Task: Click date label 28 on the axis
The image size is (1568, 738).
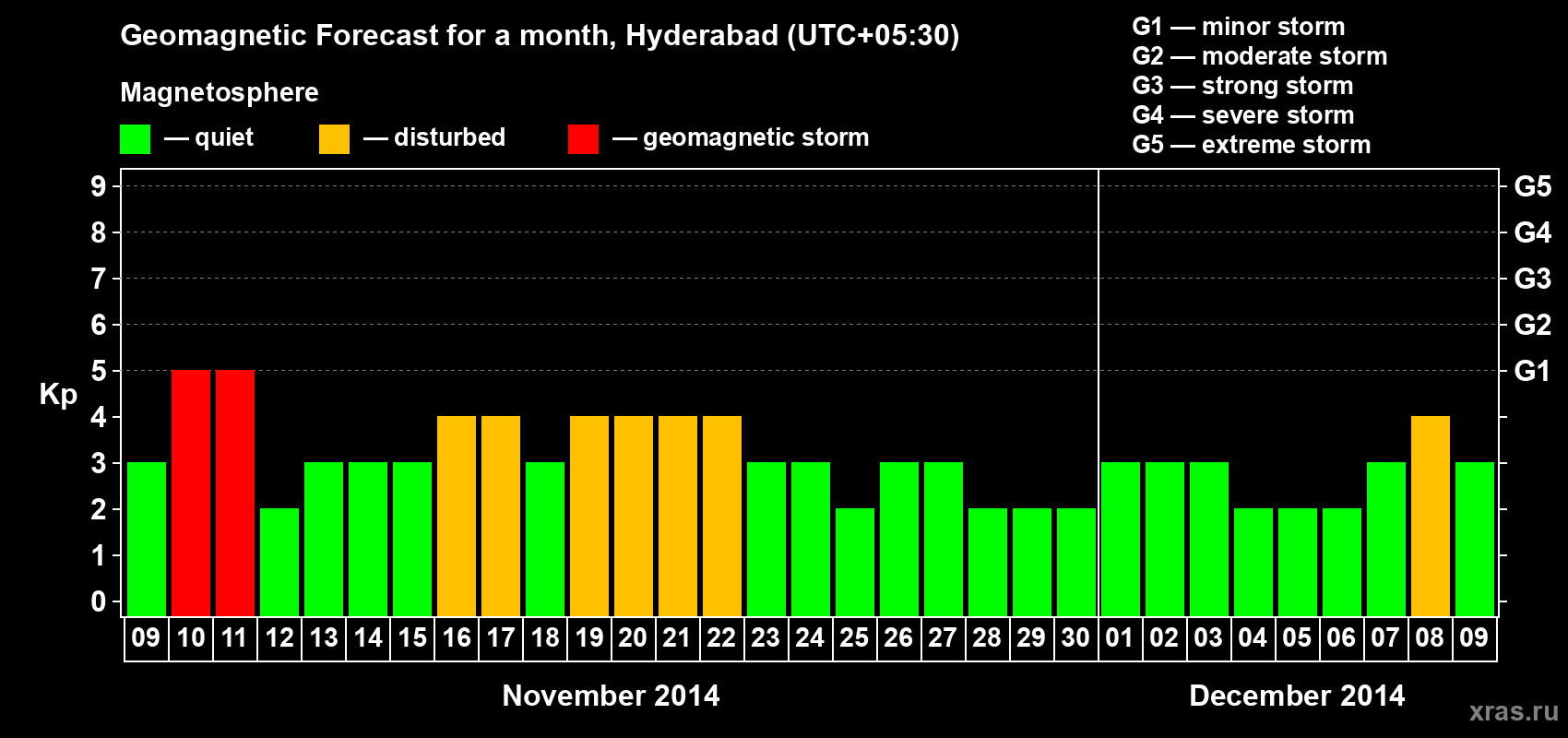Action: click(x=987, y=638)
